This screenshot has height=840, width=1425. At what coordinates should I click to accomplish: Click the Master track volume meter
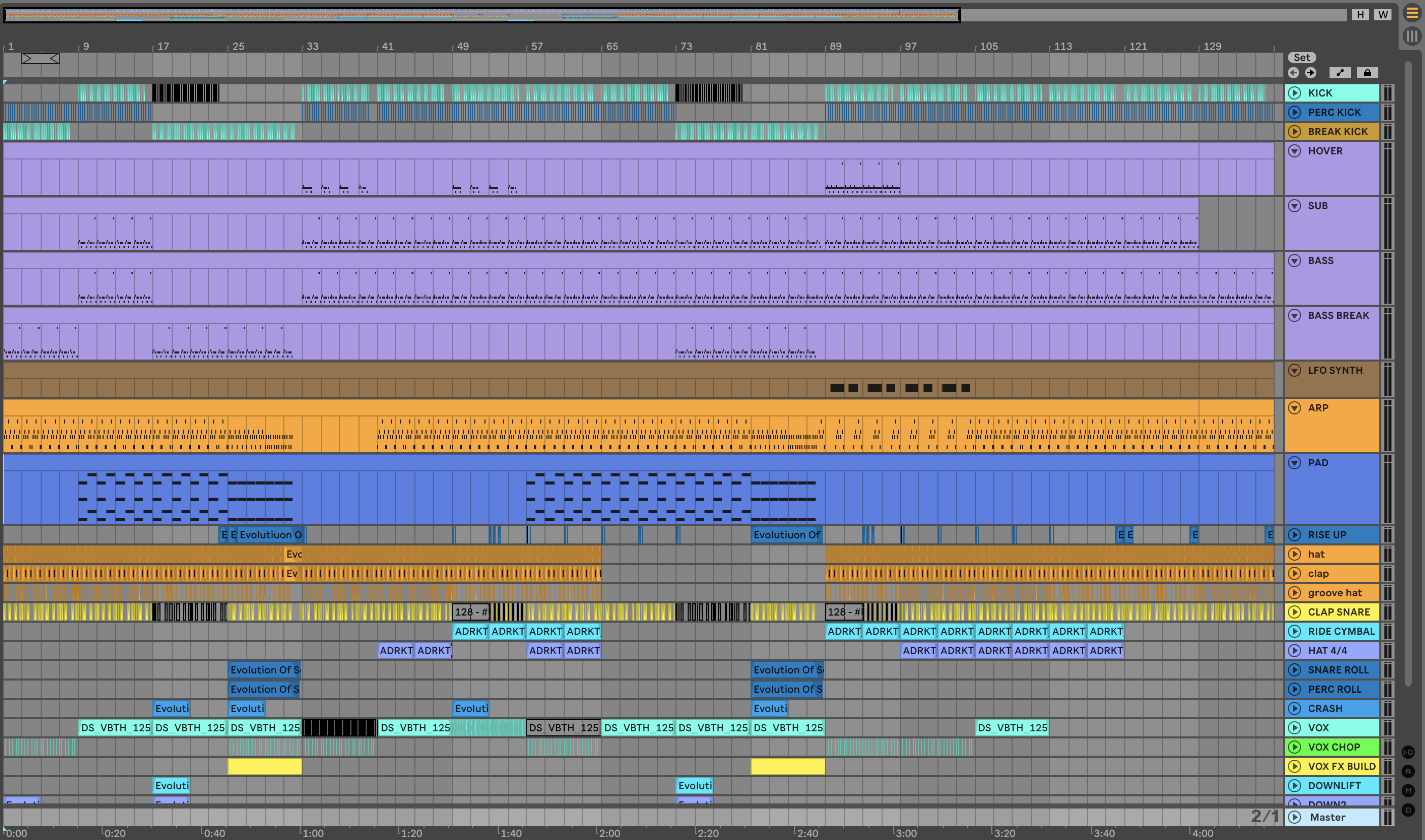[1387, 817]
